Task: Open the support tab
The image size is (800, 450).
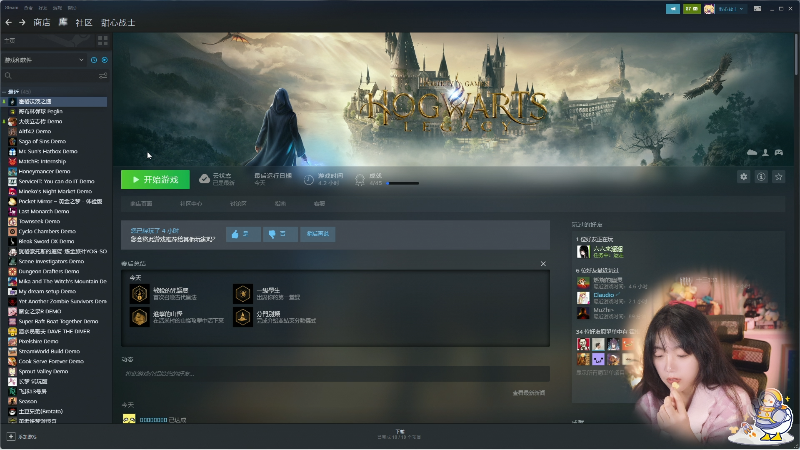Action: [319, 204]
